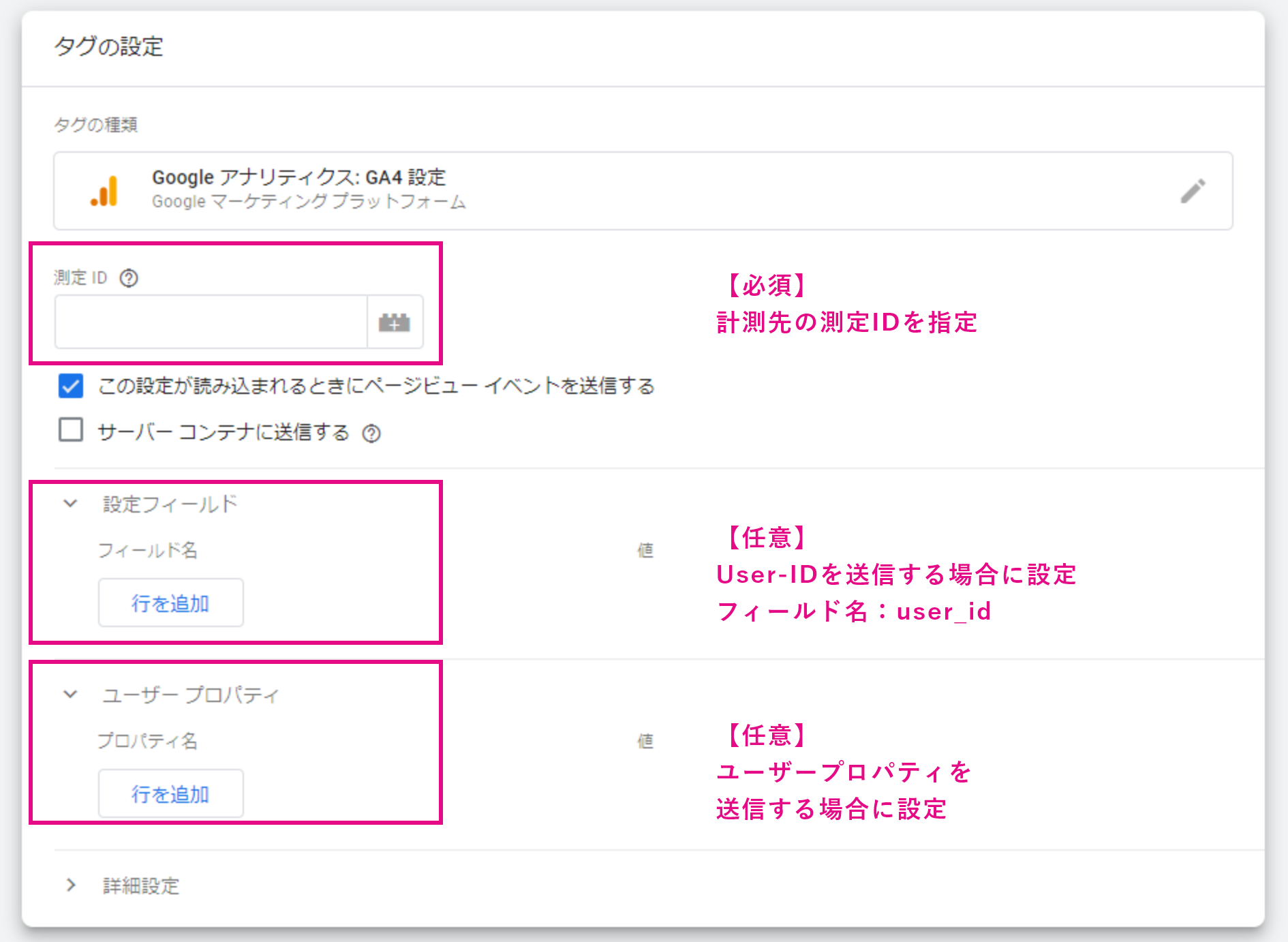Image resolution: width=1288 pixels, height=942 pixels.
Task: Click the pencil edit icon for tag type
Action: [x=1193, y=192]
